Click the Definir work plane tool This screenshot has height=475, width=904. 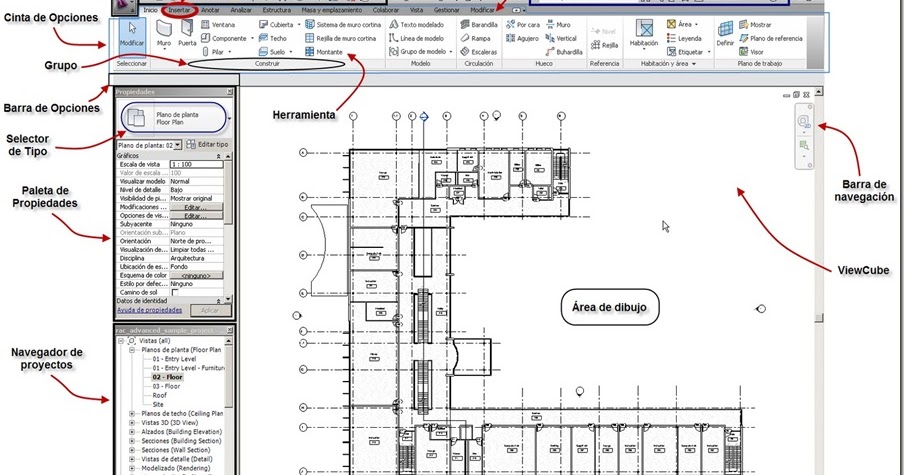(x=725, y=33)
